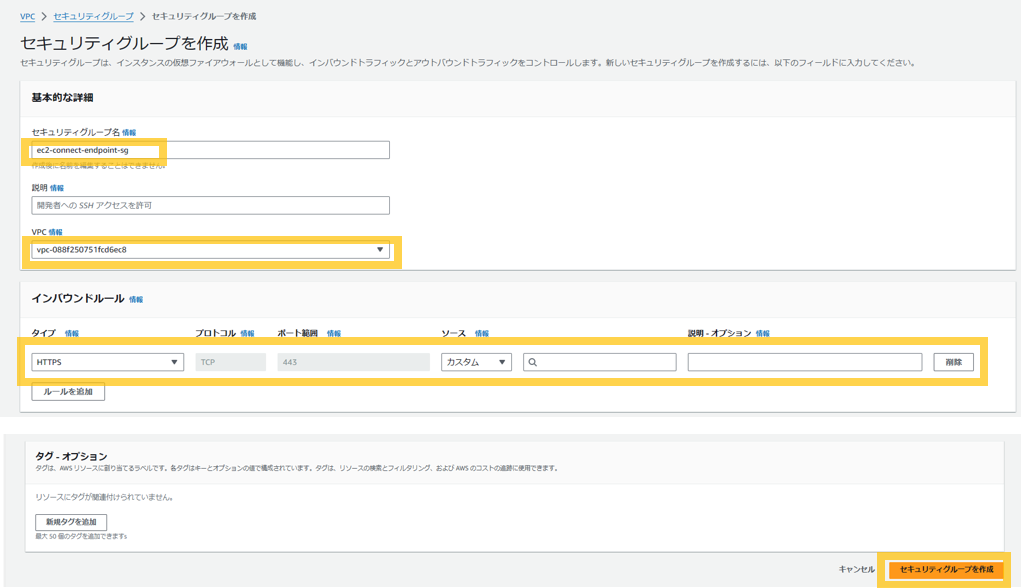Go to セキュリティグループ breadcrumb link
This screenshot has height=588, width=1021.
pyautogui.click(x=93, y=16)
